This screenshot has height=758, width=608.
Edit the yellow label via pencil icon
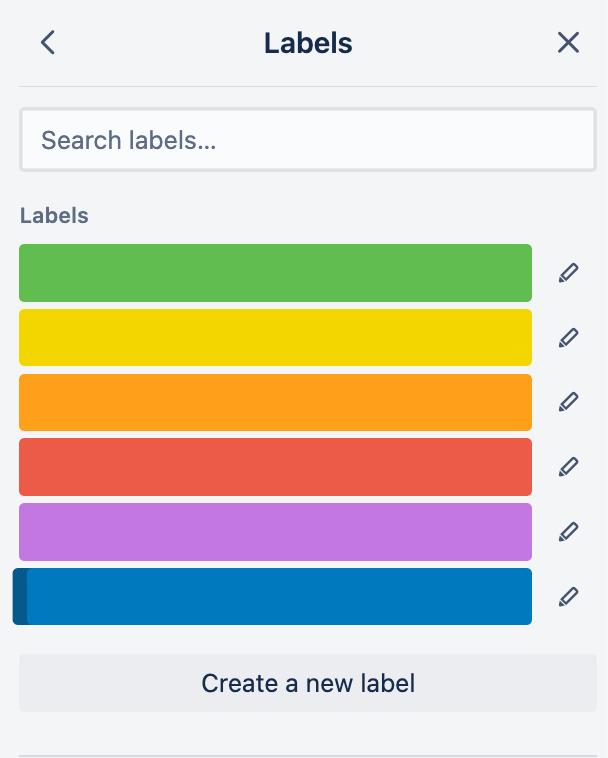(x=569, y=338)
